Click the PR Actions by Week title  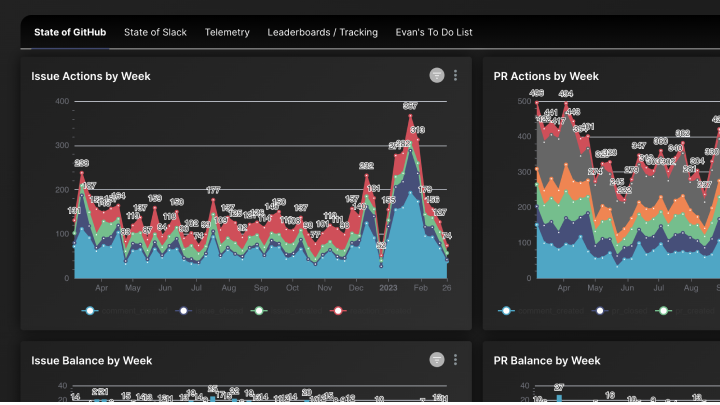(546, 76)
